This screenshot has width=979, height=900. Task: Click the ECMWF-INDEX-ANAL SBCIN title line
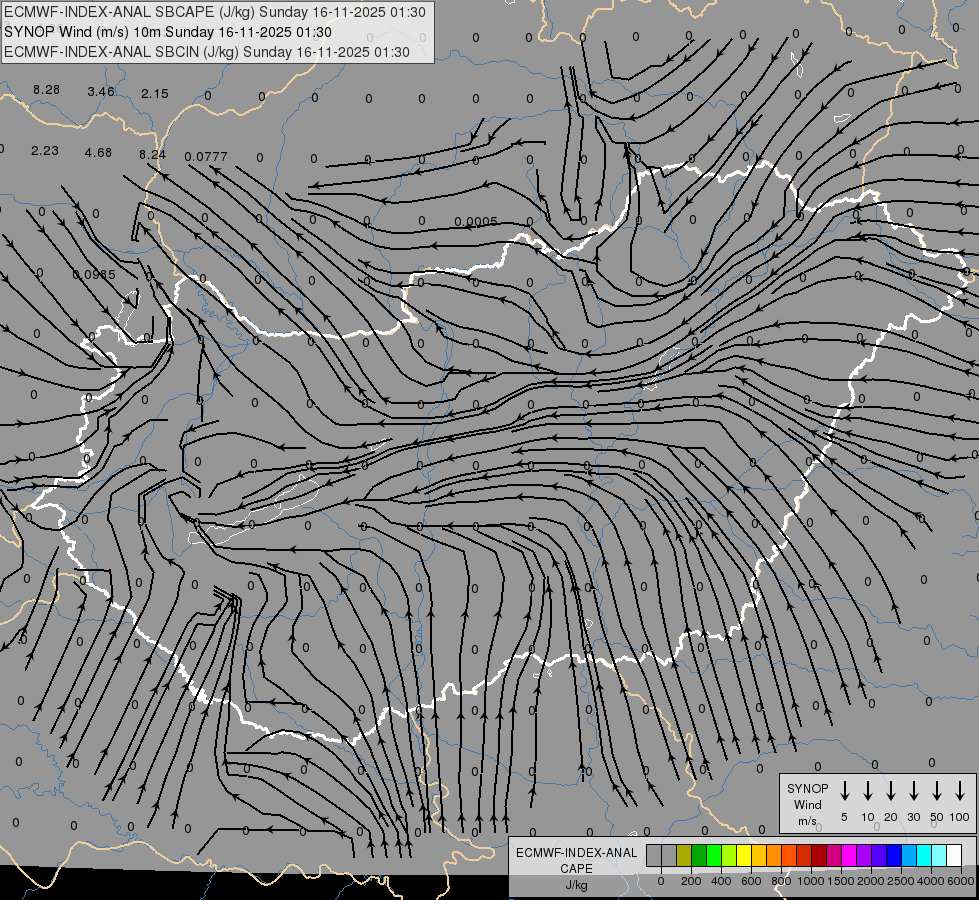(x=207, y=52)
